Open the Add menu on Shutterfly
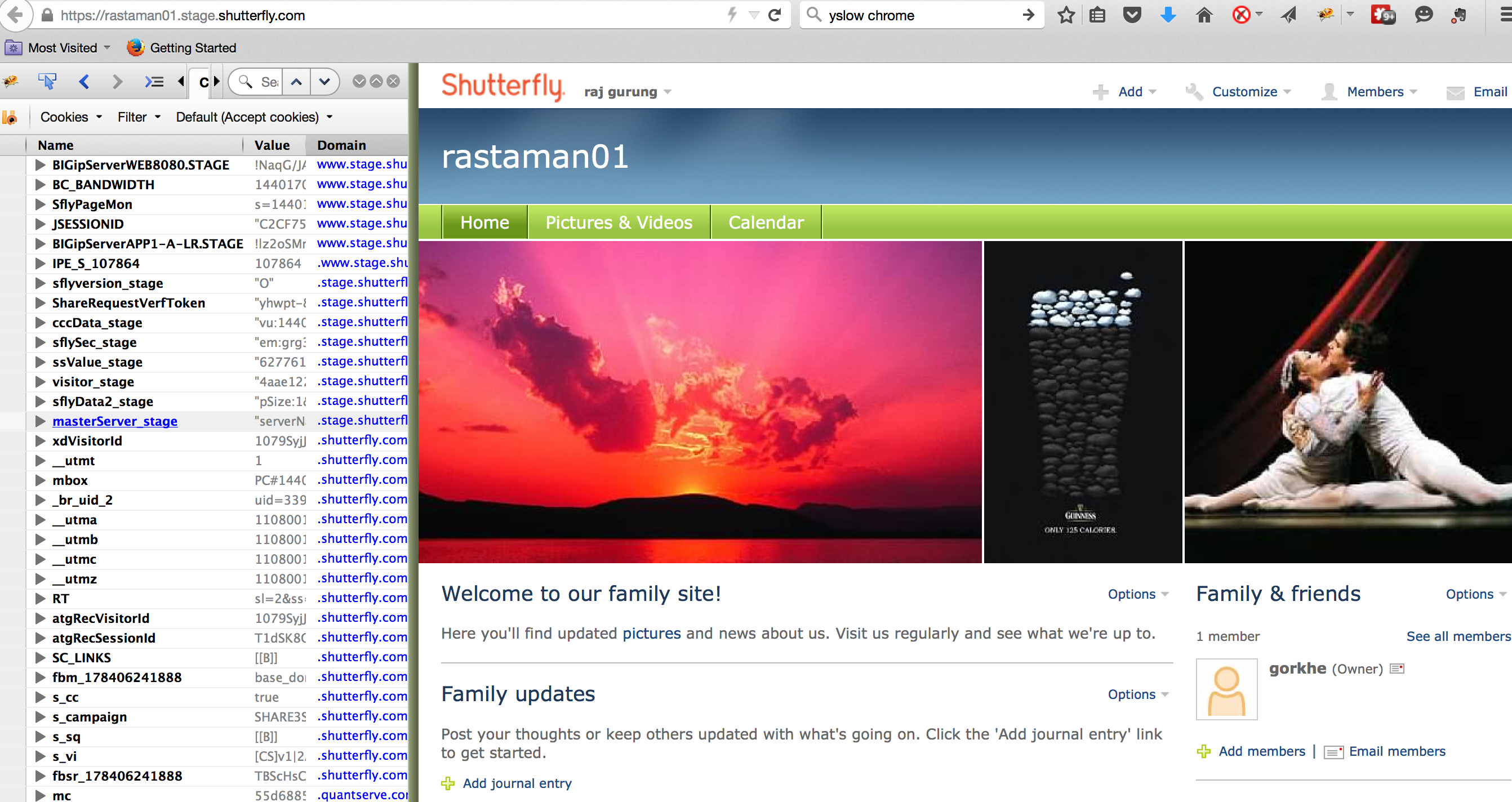 pos(1124,92)
